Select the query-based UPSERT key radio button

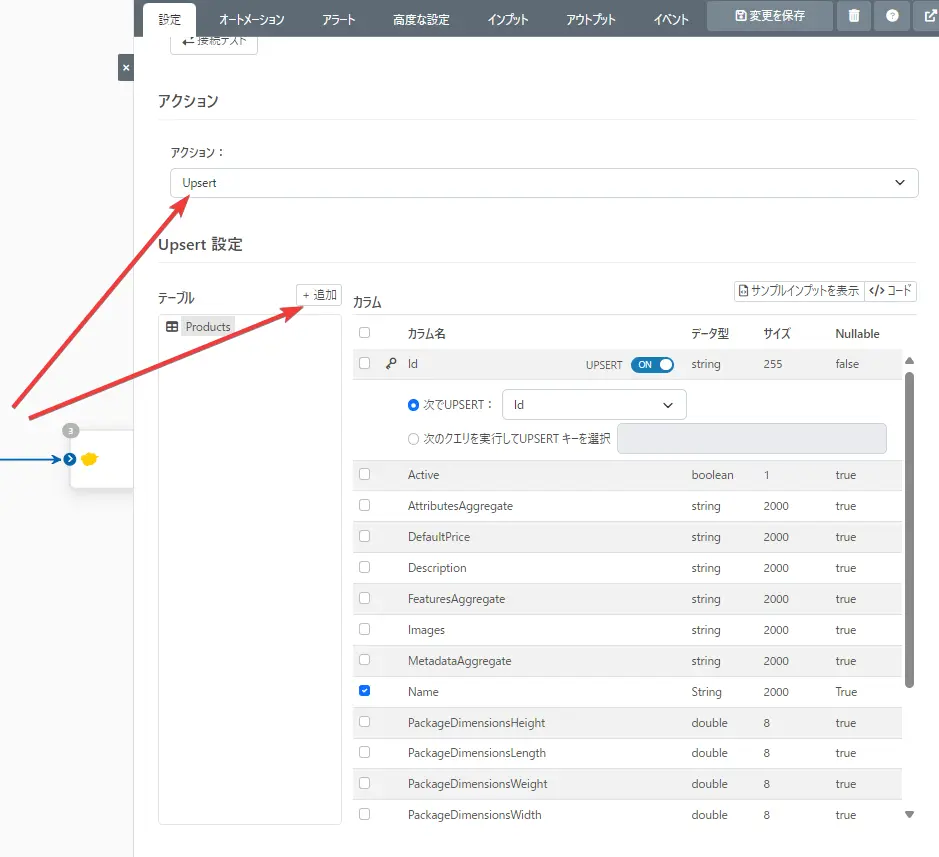tap(413, 439)
